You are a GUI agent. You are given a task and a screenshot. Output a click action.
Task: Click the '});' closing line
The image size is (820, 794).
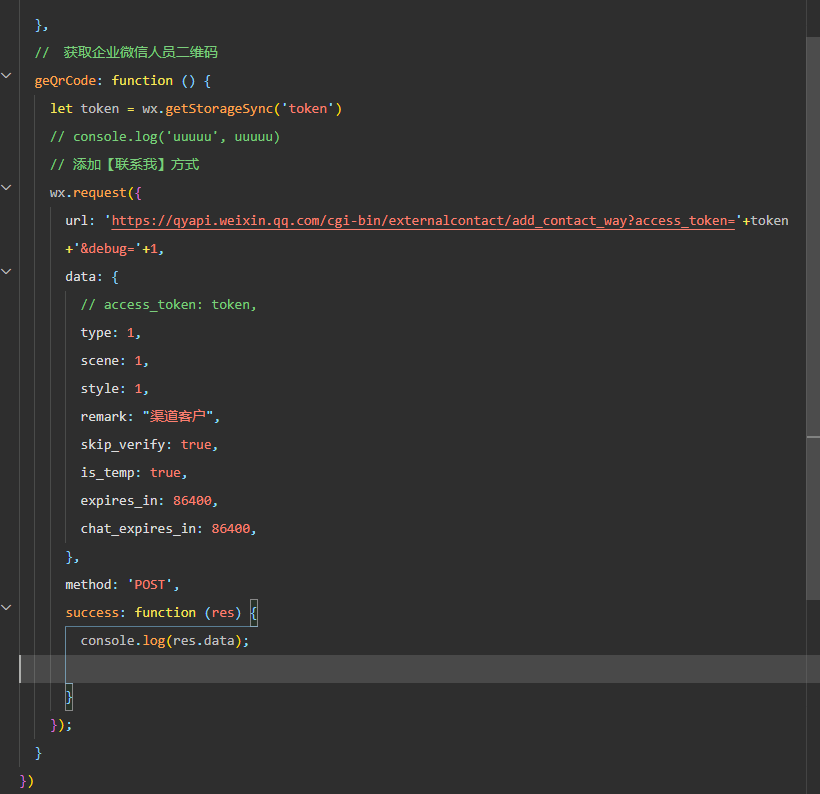61,725
